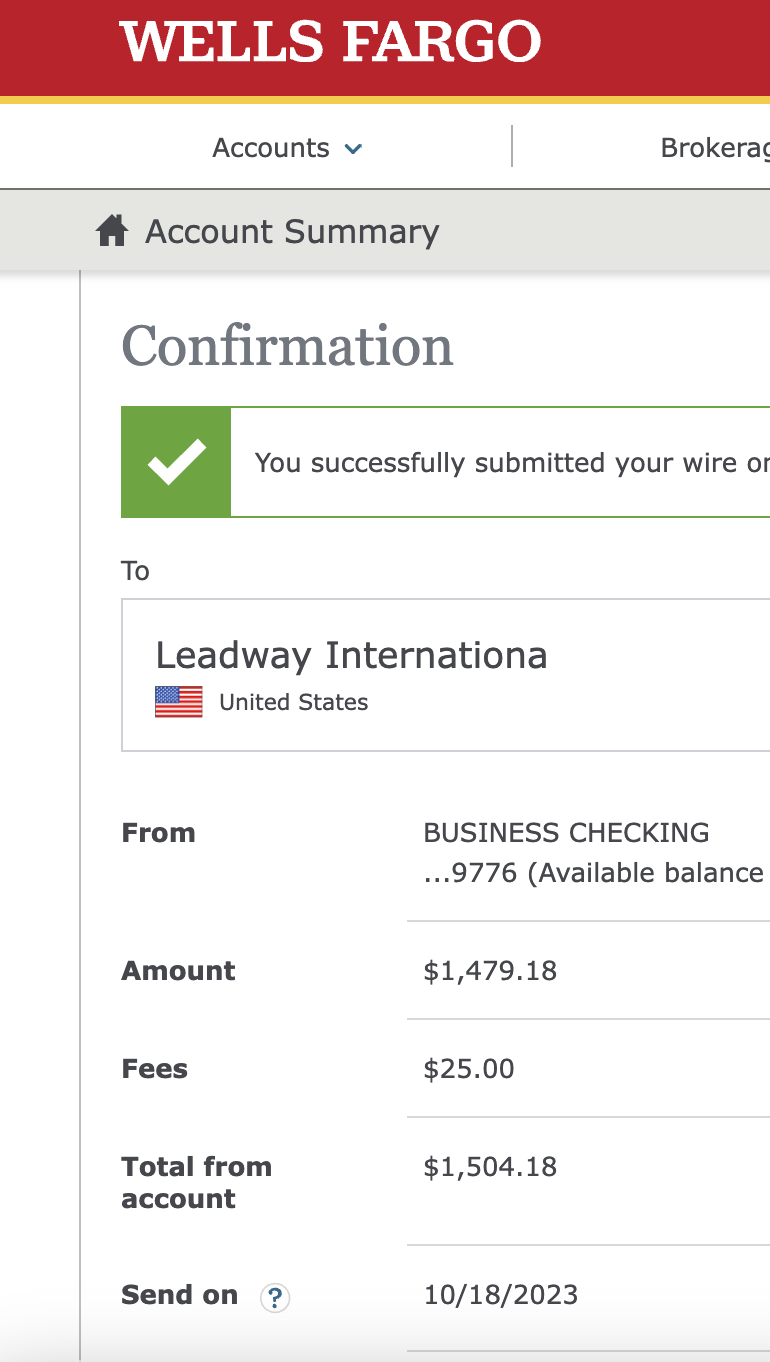The width and height of the screenshot is (770, 1362).
Task: Open the Accounts menu
Action: pos(287,148)
